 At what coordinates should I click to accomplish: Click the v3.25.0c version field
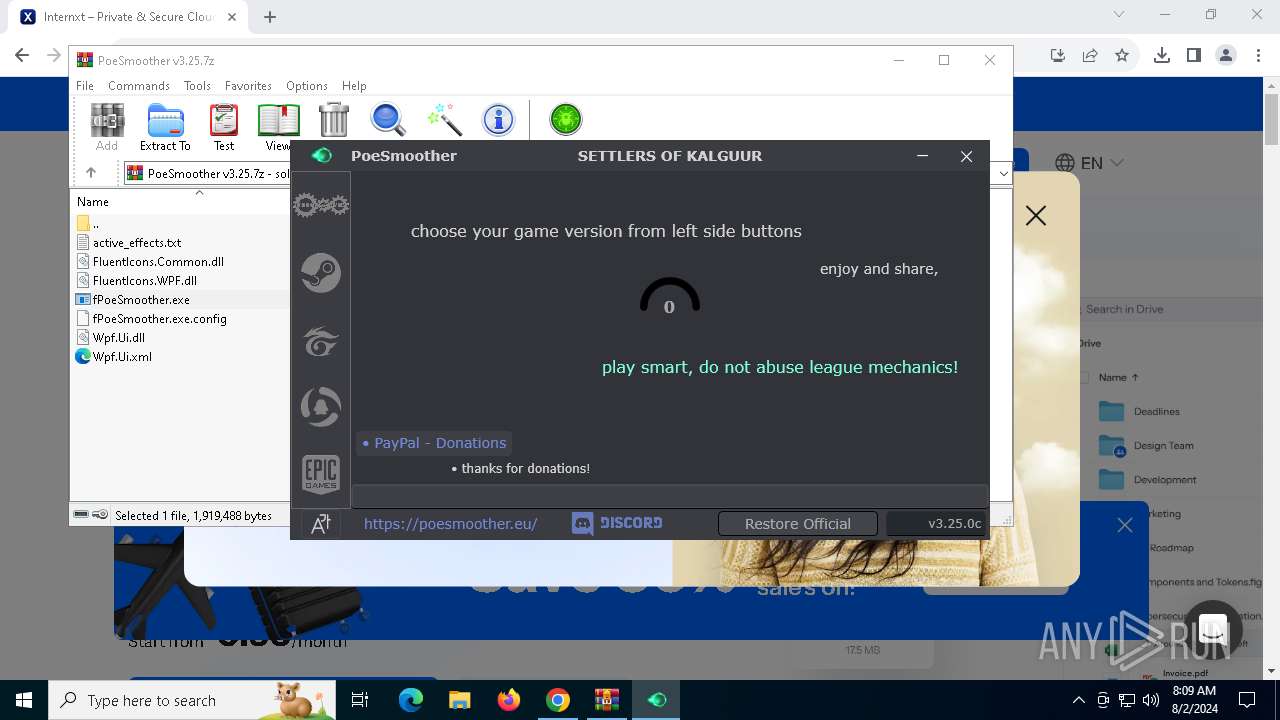(x=936, y=523)
